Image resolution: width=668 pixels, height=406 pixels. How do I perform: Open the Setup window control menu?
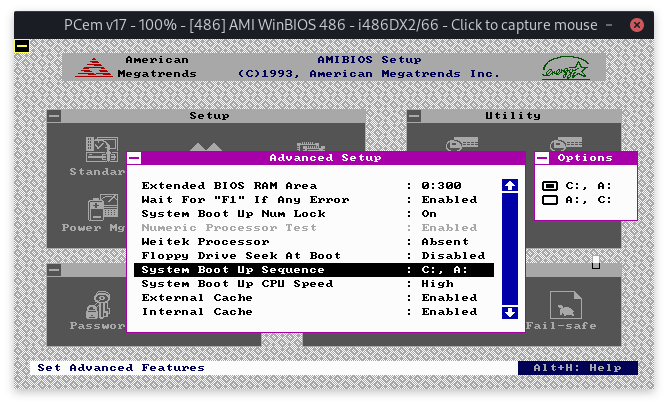(x=54, y=116)
